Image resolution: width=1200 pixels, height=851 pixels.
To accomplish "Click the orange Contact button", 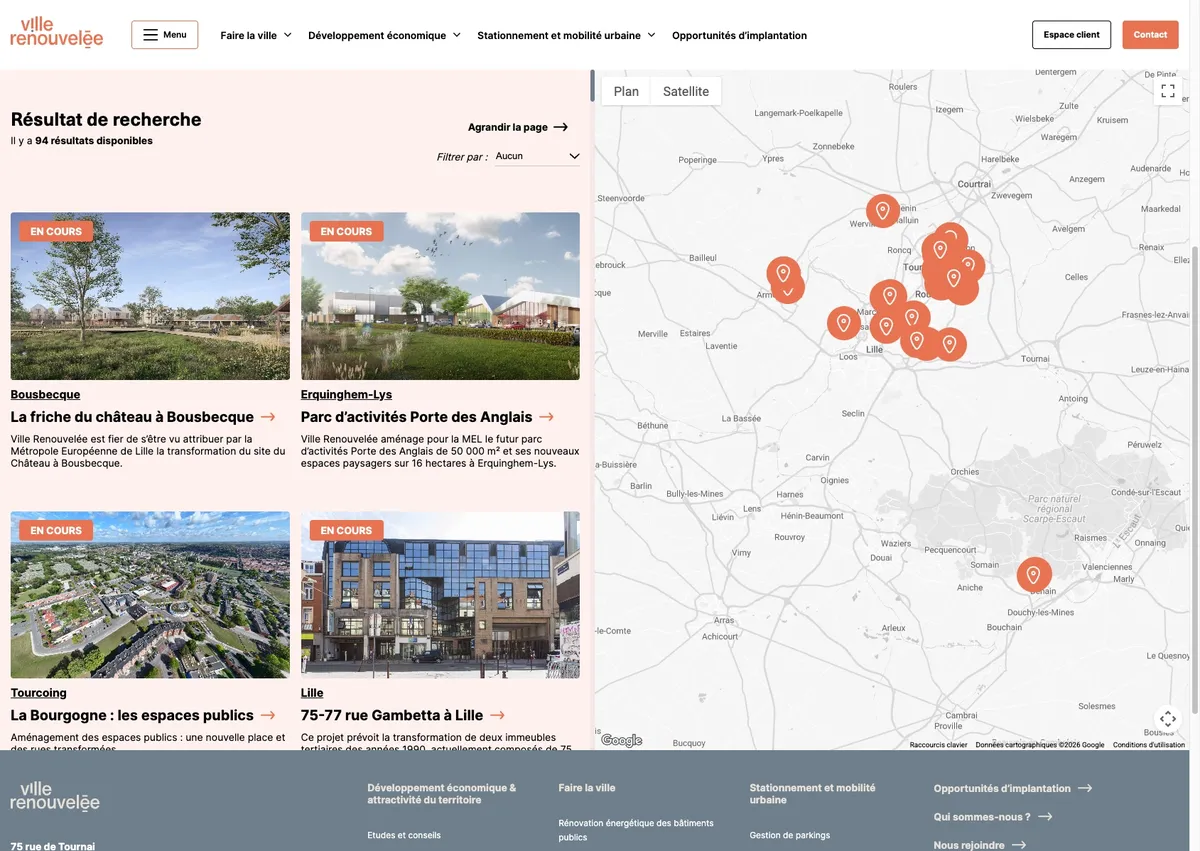I will (1150, 35).
